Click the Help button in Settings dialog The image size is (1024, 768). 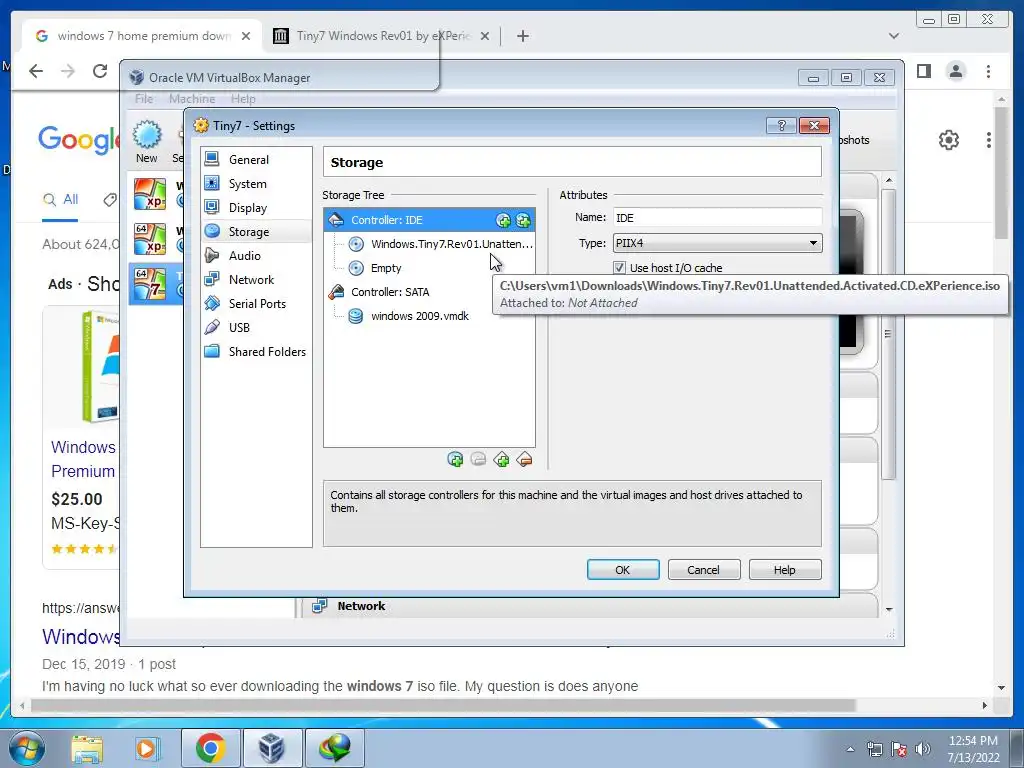(x=784, y=569)
